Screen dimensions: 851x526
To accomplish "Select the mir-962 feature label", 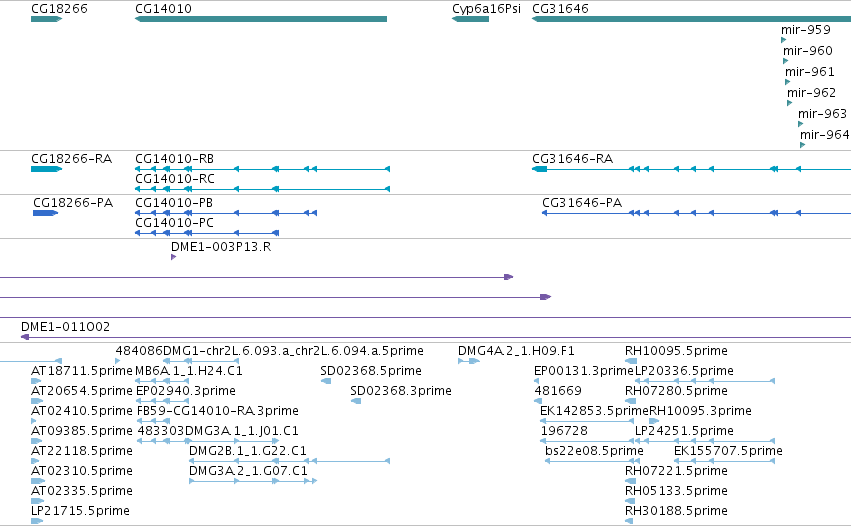I will 811,93.
